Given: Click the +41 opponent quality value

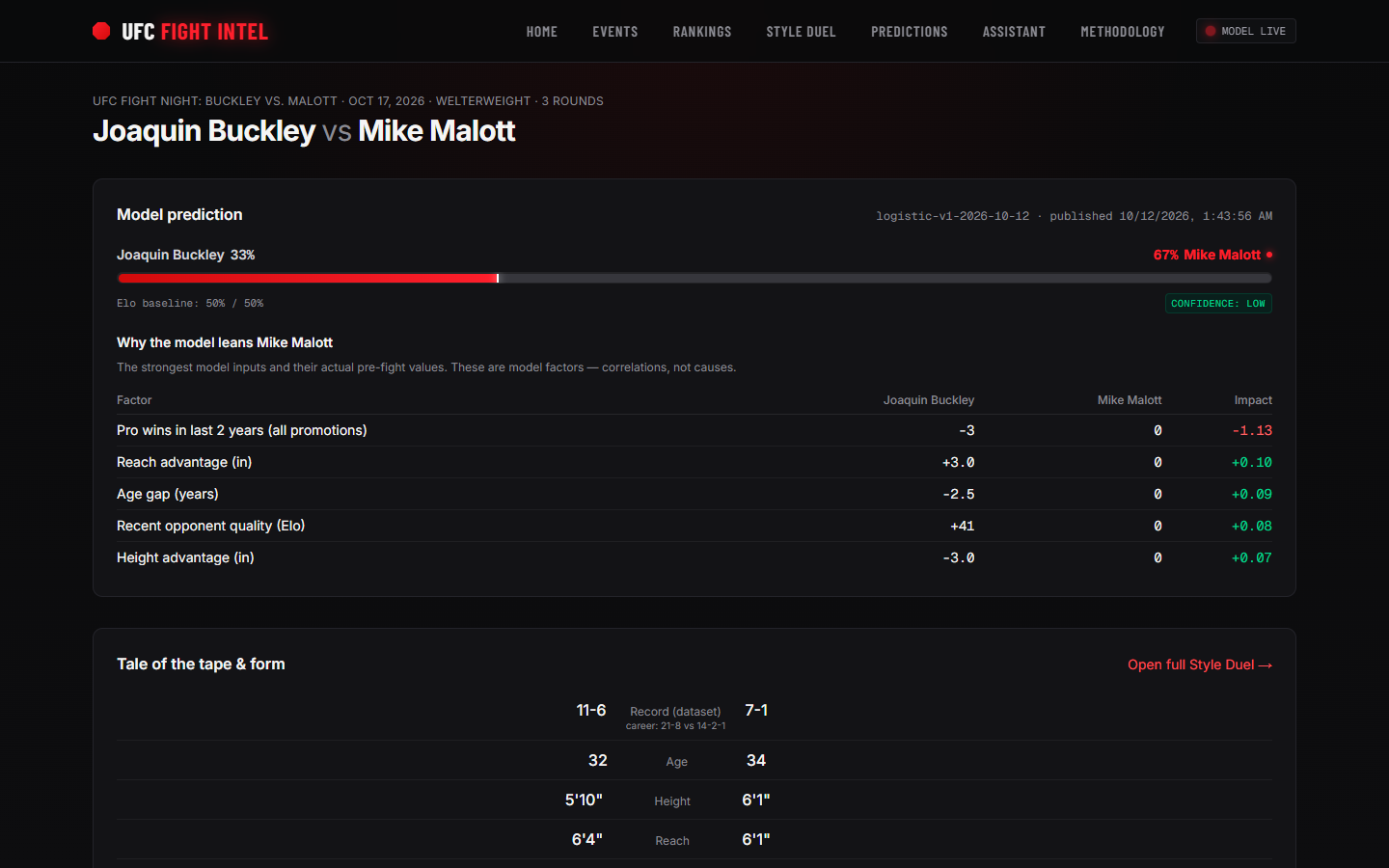Looking at the screenshot, I should click(963, 526).
